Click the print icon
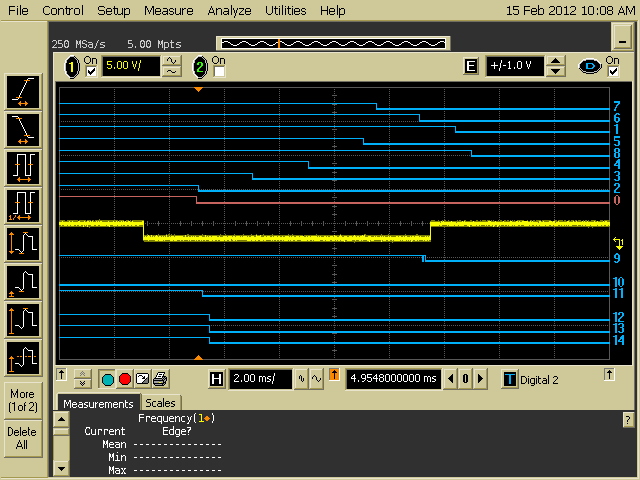The image size is (640, 480). tap(160, 380)
